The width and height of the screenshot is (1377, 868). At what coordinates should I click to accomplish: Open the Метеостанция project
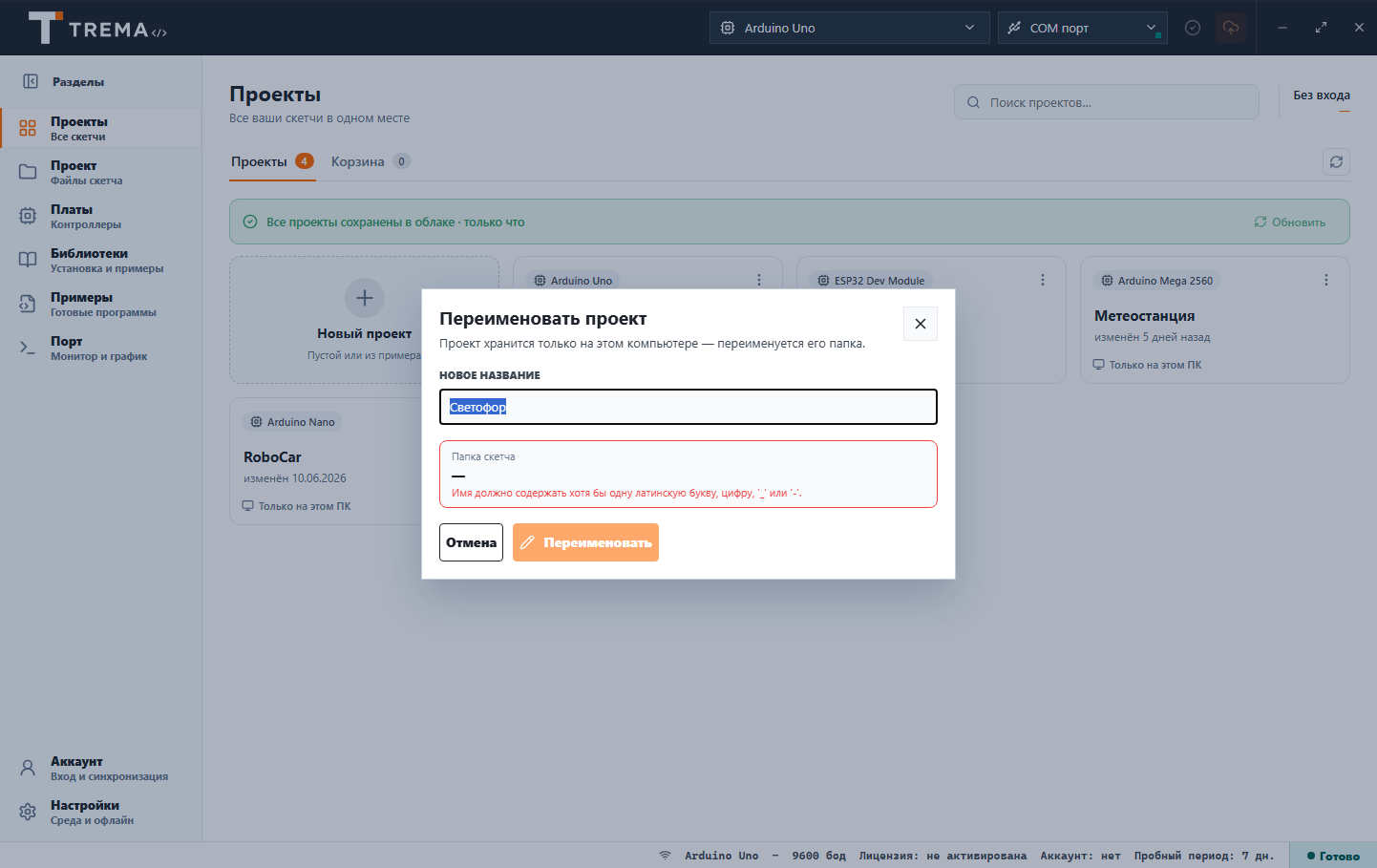[x=1145, y=316]
